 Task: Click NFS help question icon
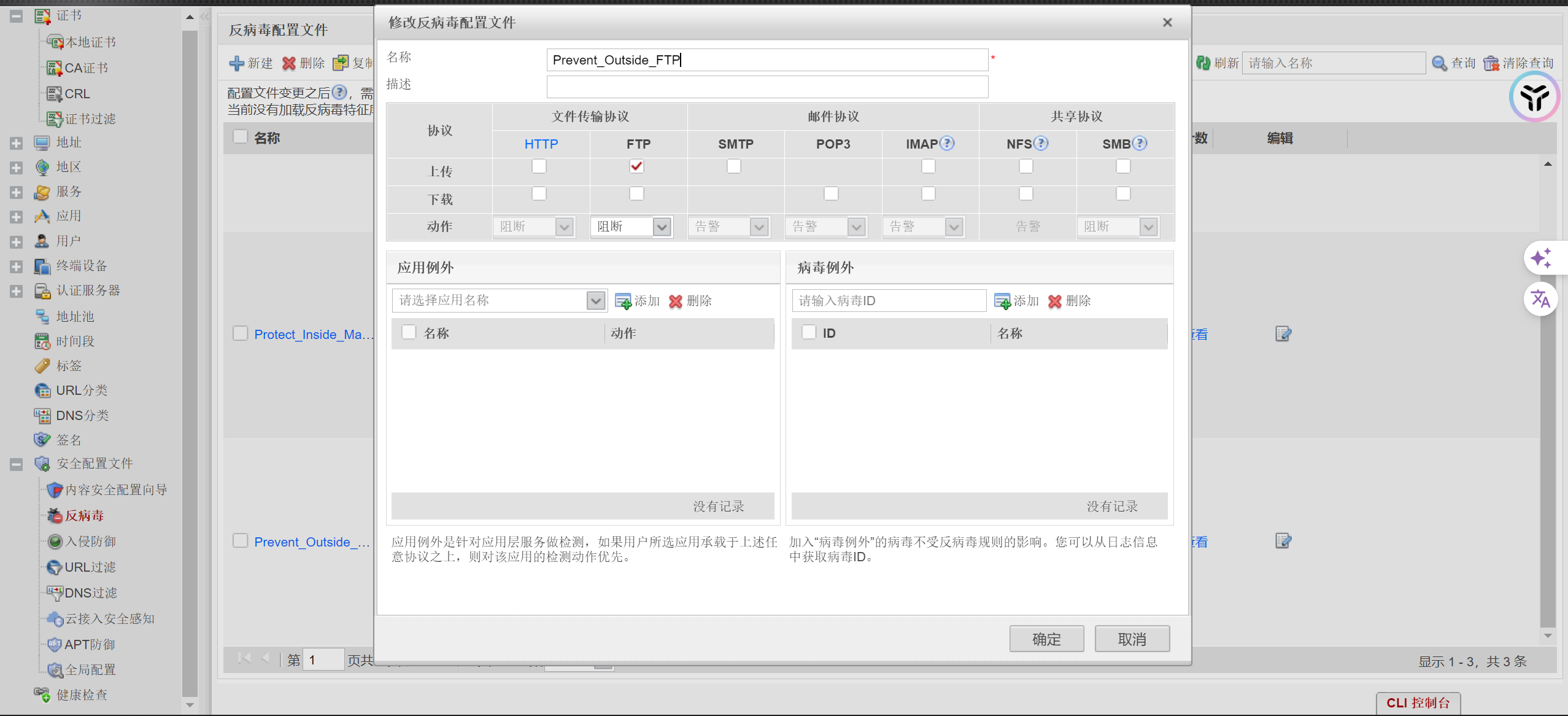pos(1041,143)
